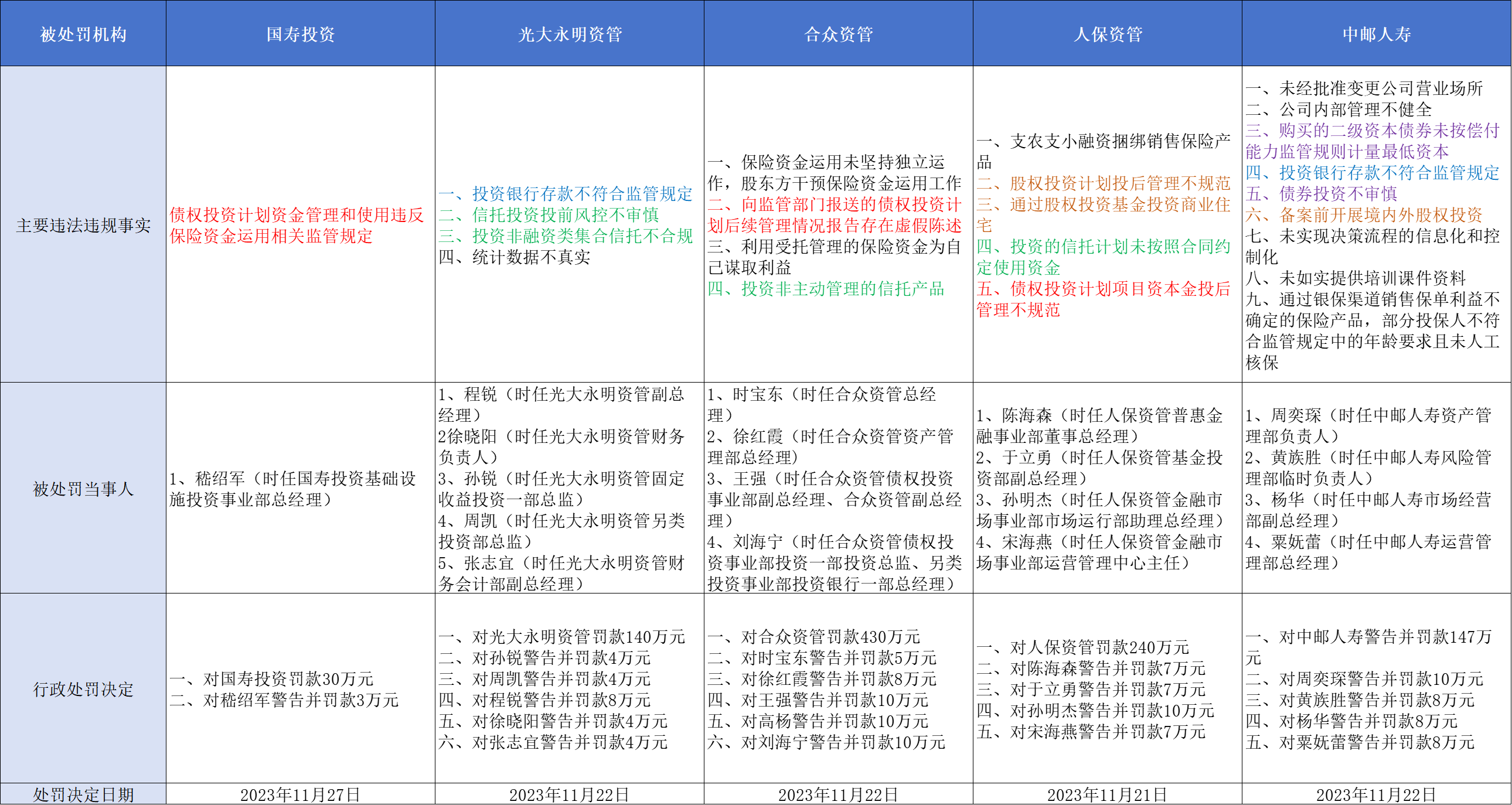The width and height of the screenshot is (1512, 805).
Task: Click the 被处罚机构 header cell
Action: (83, 34)
